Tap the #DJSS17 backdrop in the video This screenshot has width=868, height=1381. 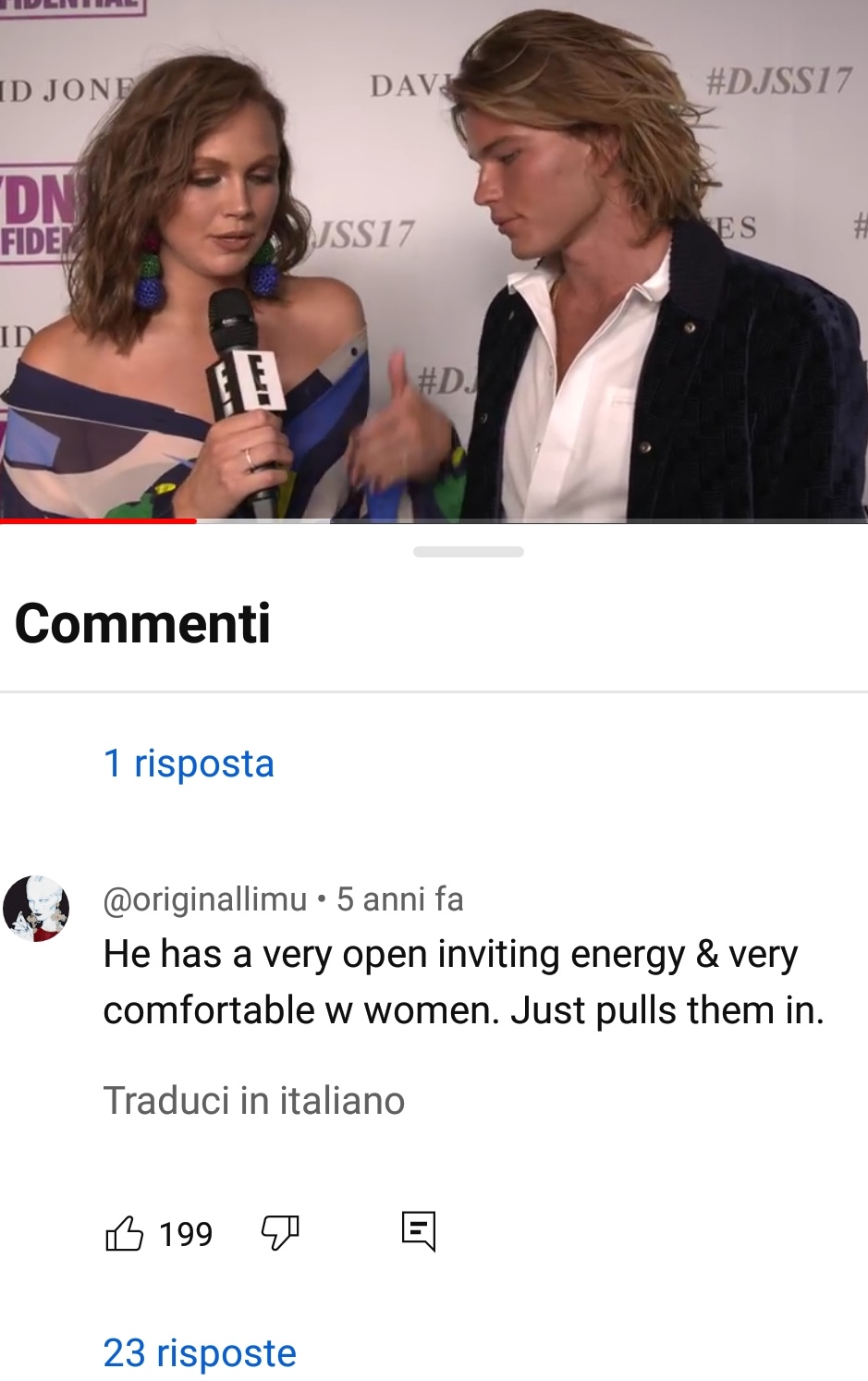pos(777,81)
